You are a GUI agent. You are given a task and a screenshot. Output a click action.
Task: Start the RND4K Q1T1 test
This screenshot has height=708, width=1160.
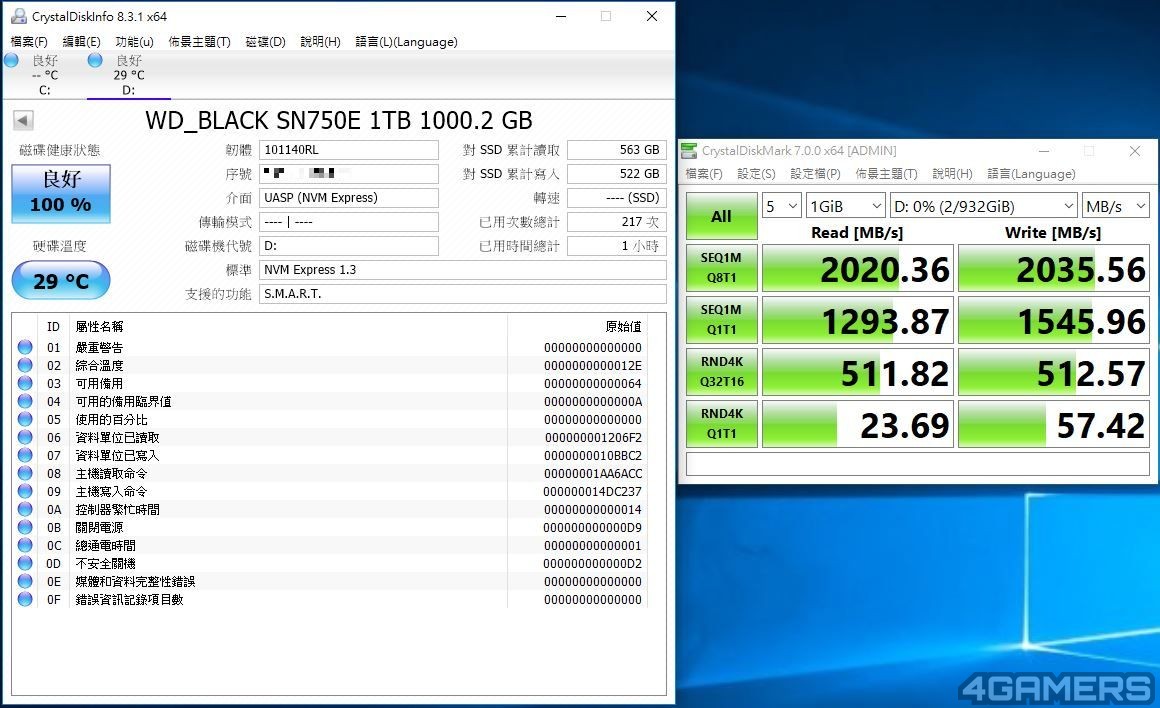[721, 423]
